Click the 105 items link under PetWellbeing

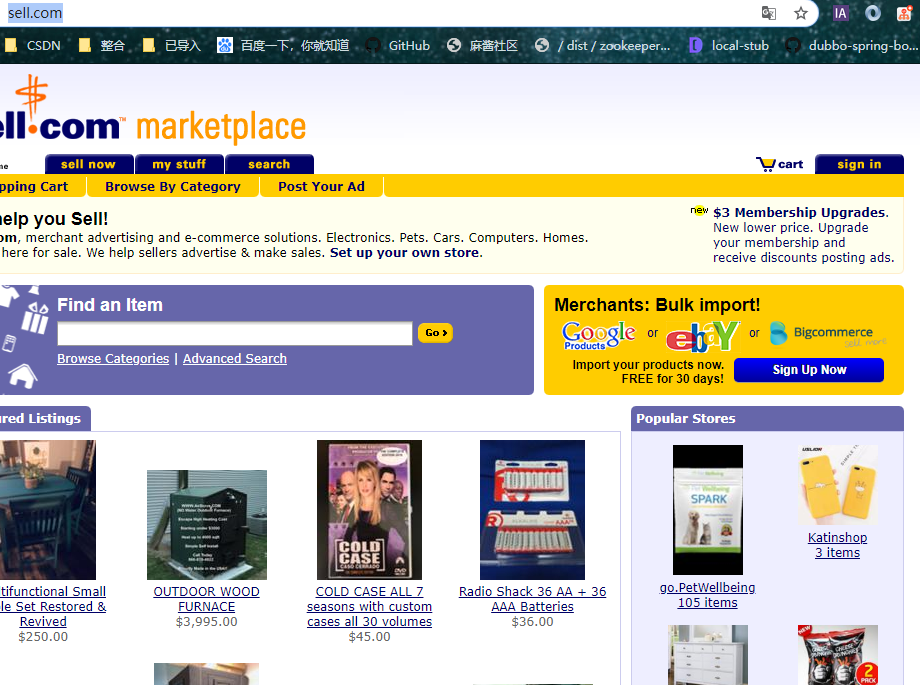click(x=708, y=603)
